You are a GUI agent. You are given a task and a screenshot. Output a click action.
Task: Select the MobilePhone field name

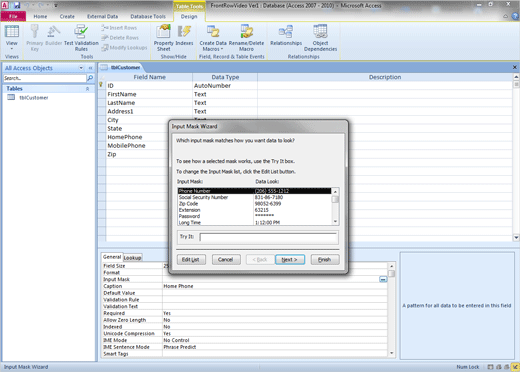126,146
